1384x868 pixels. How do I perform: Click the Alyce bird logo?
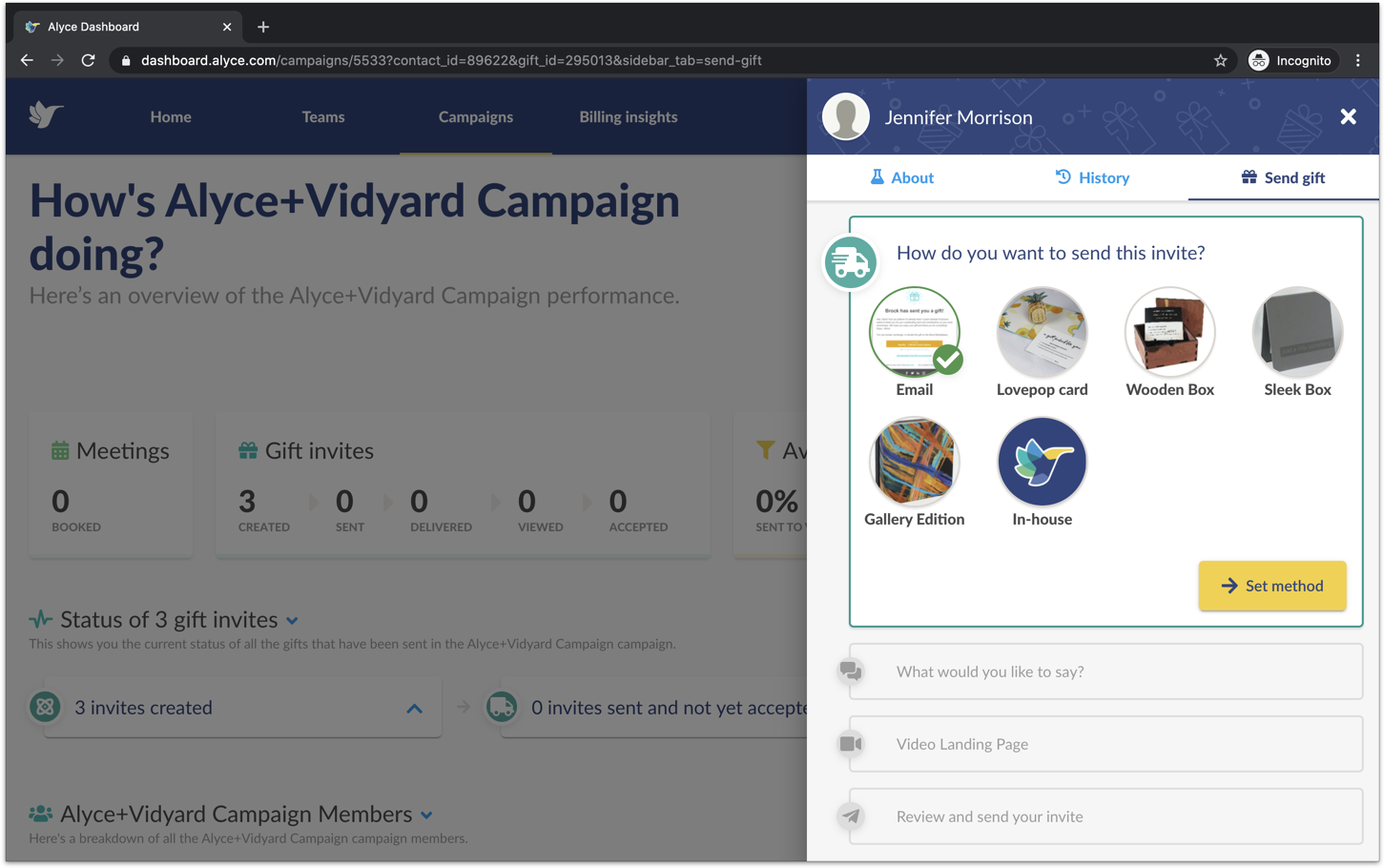46,115
